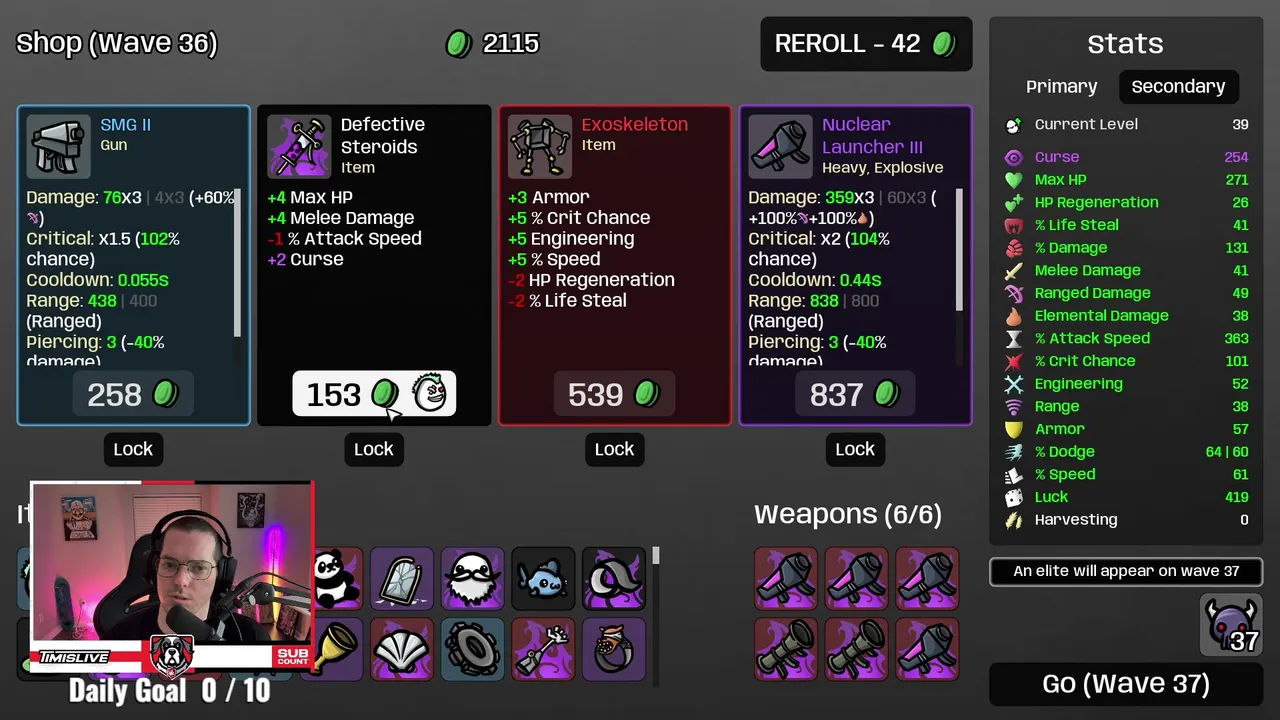
Task: Buy Nuclear Launcher III for 837
Action: tap(855, 394)
